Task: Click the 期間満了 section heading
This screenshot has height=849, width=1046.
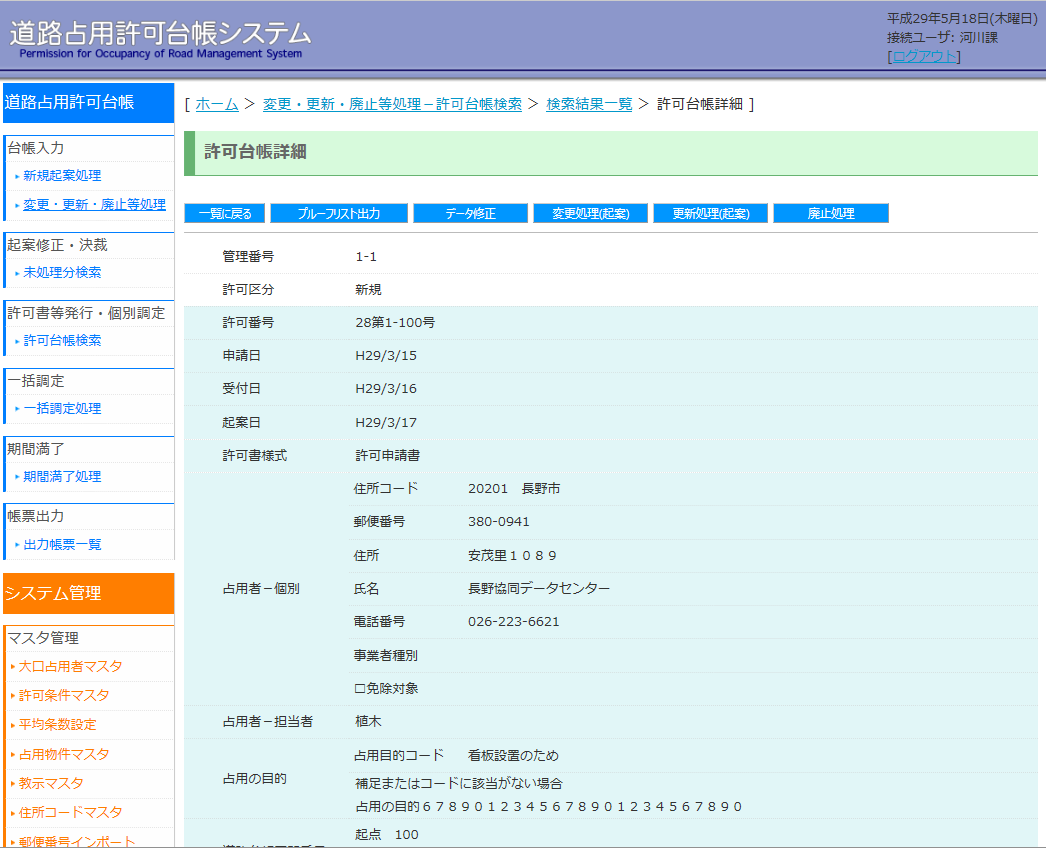Action: 35,449
